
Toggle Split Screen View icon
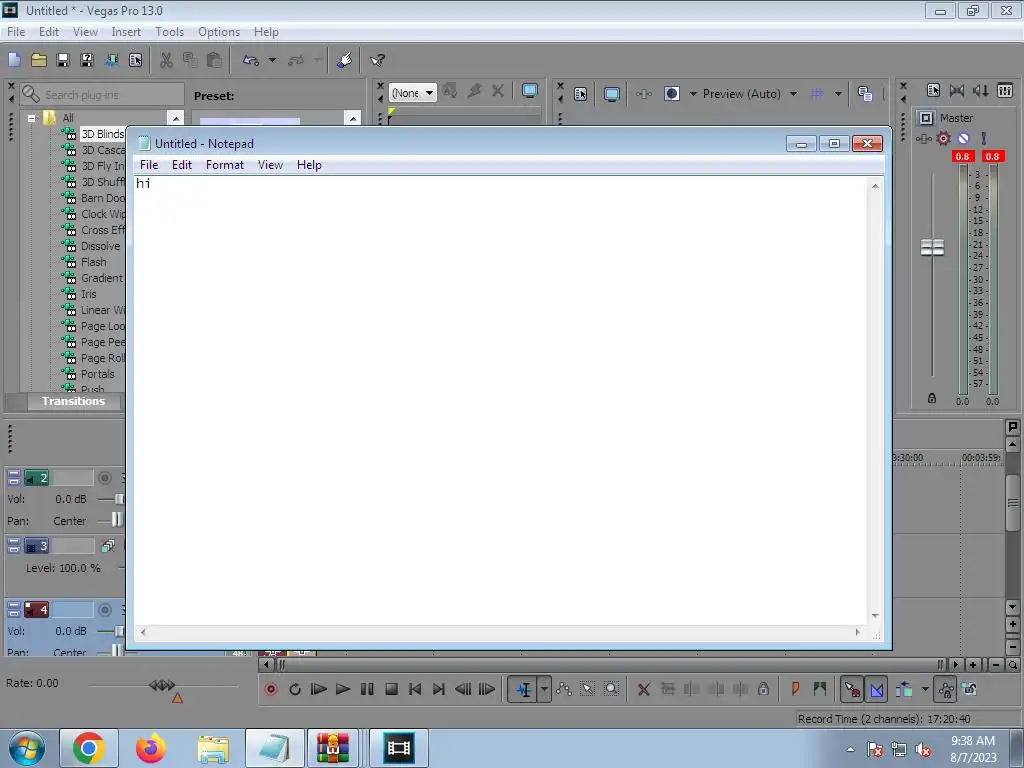click(x=671, y=93)
